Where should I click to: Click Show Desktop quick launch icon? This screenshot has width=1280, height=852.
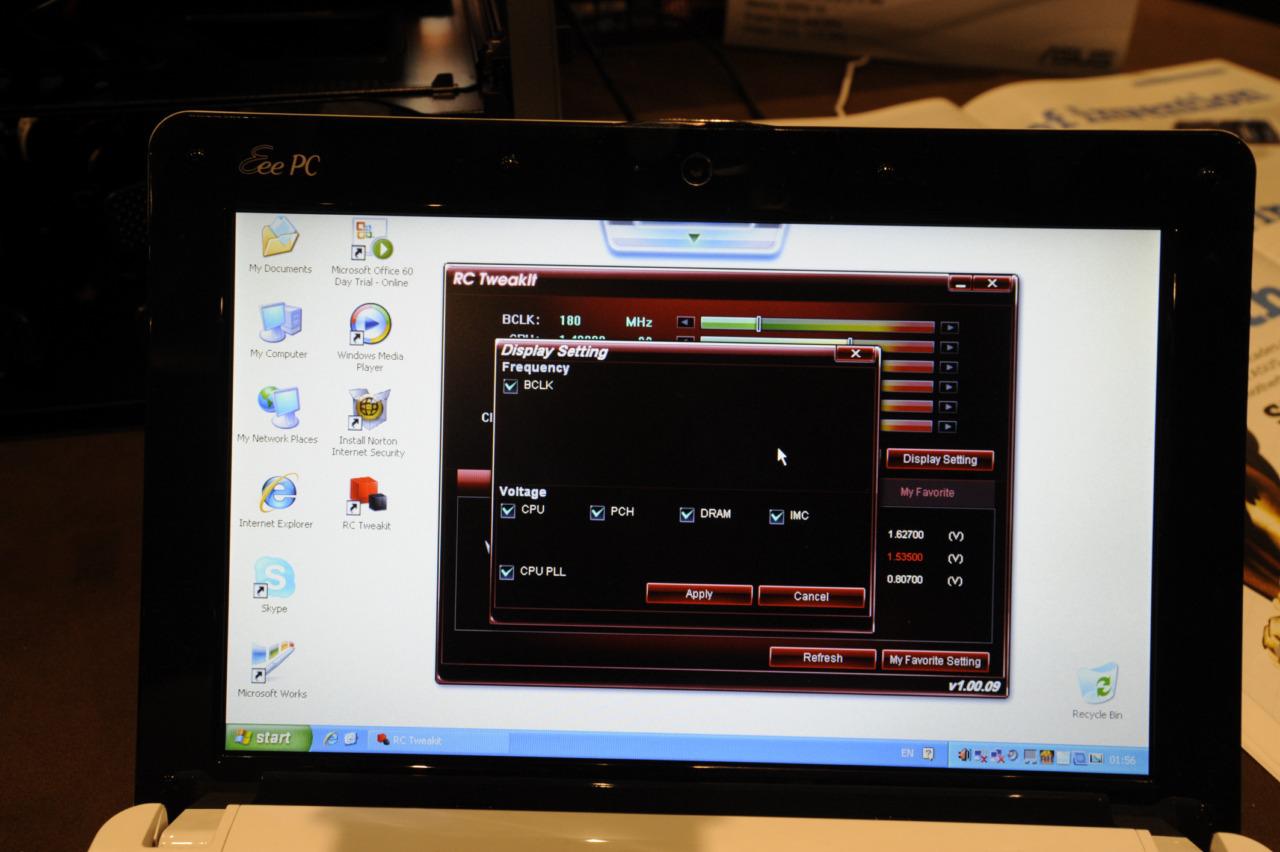point(350,739)
